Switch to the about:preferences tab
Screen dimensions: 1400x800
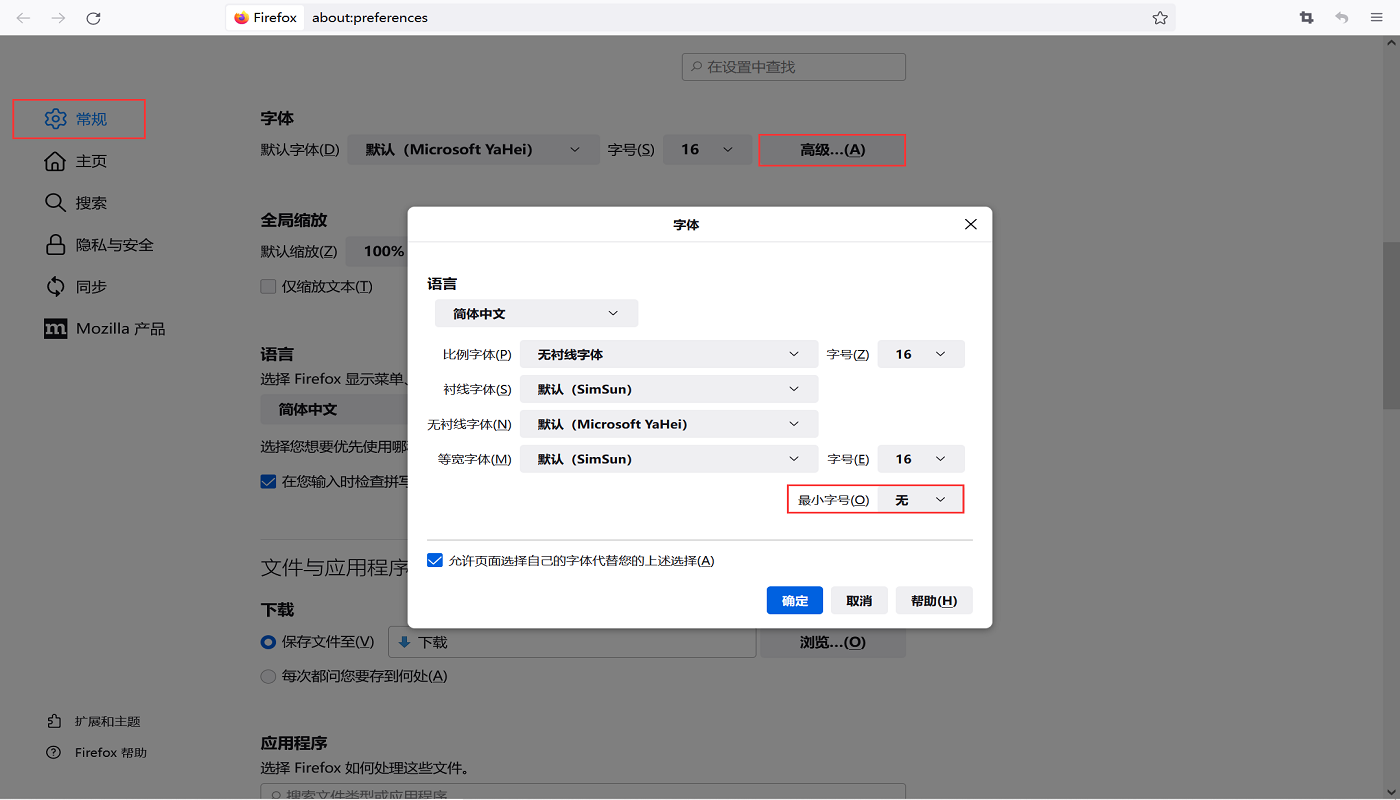[368, 17]
